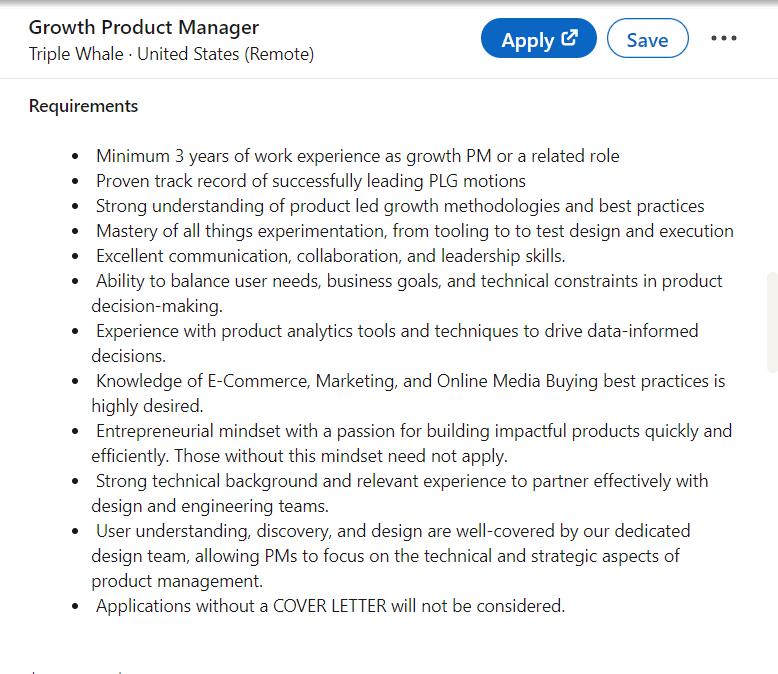
Task: Click the Growth Product Manager job title
Action: pos(144,27)
